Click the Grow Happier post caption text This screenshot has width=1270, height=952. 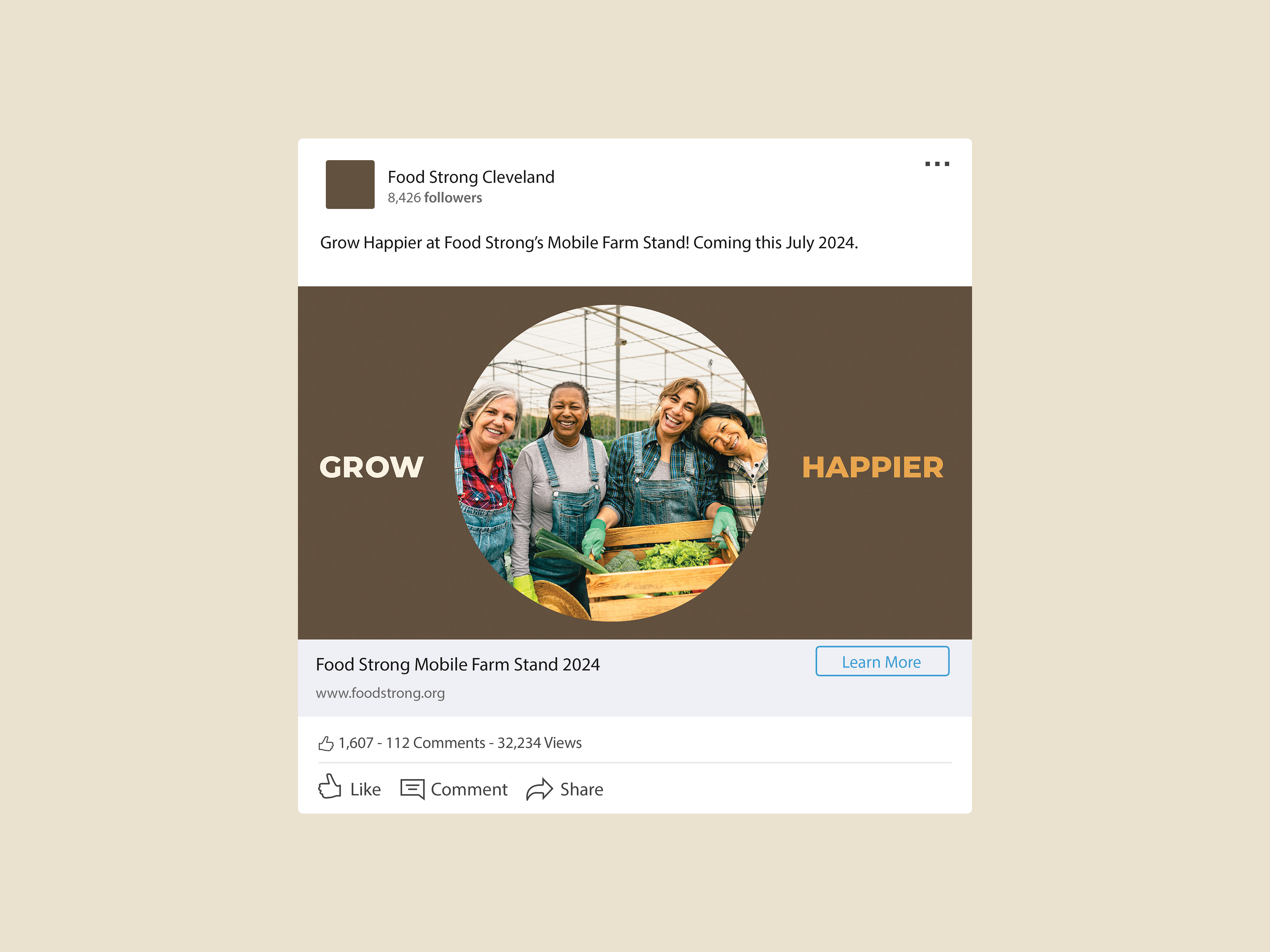[589, 243]
